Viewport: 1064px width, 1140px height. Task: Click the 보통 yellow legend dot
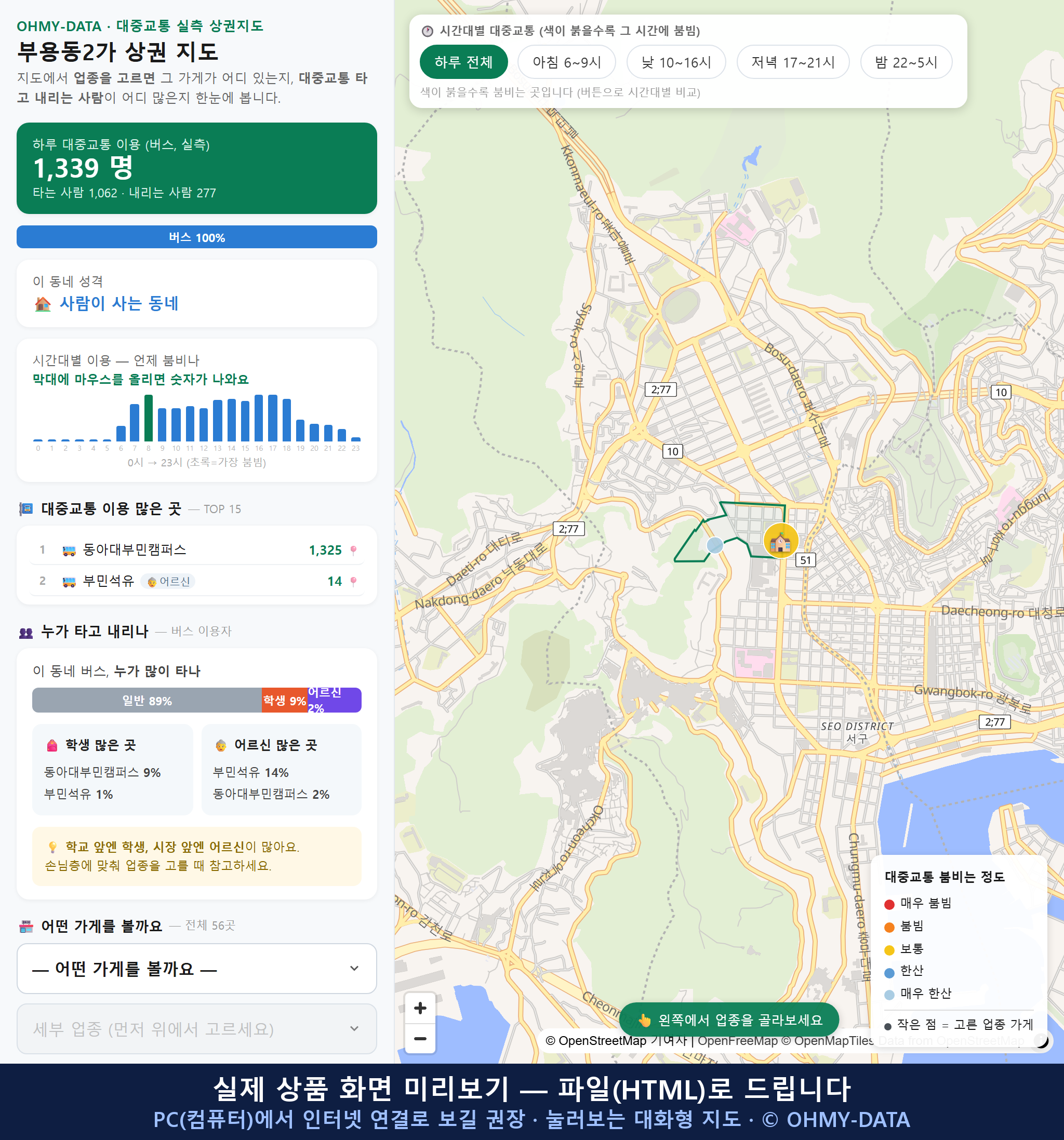click(x=889, y=950)
